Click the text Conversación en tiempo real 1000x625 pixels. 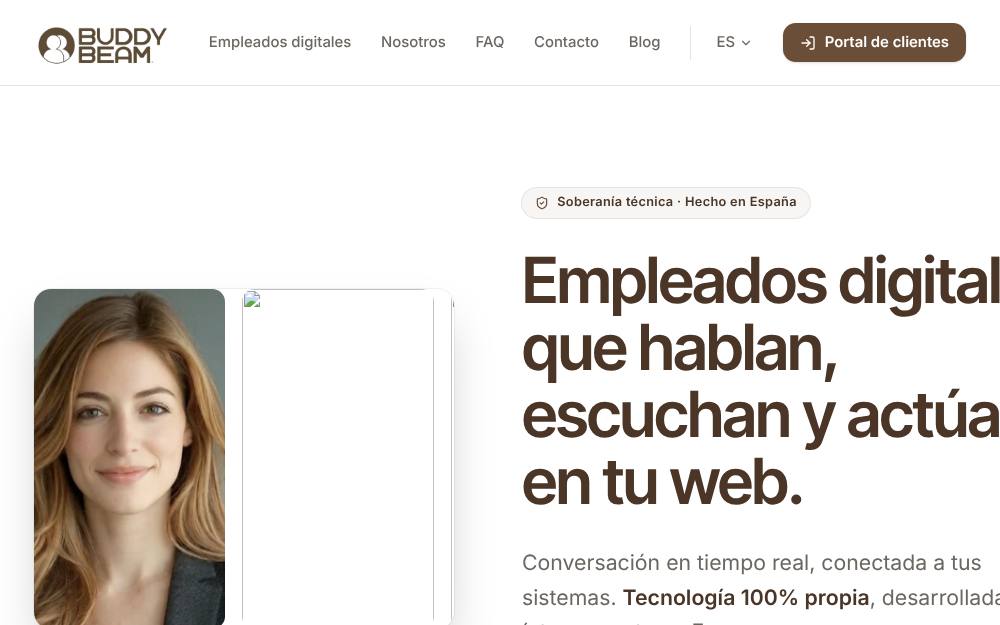tap(666, 563)
